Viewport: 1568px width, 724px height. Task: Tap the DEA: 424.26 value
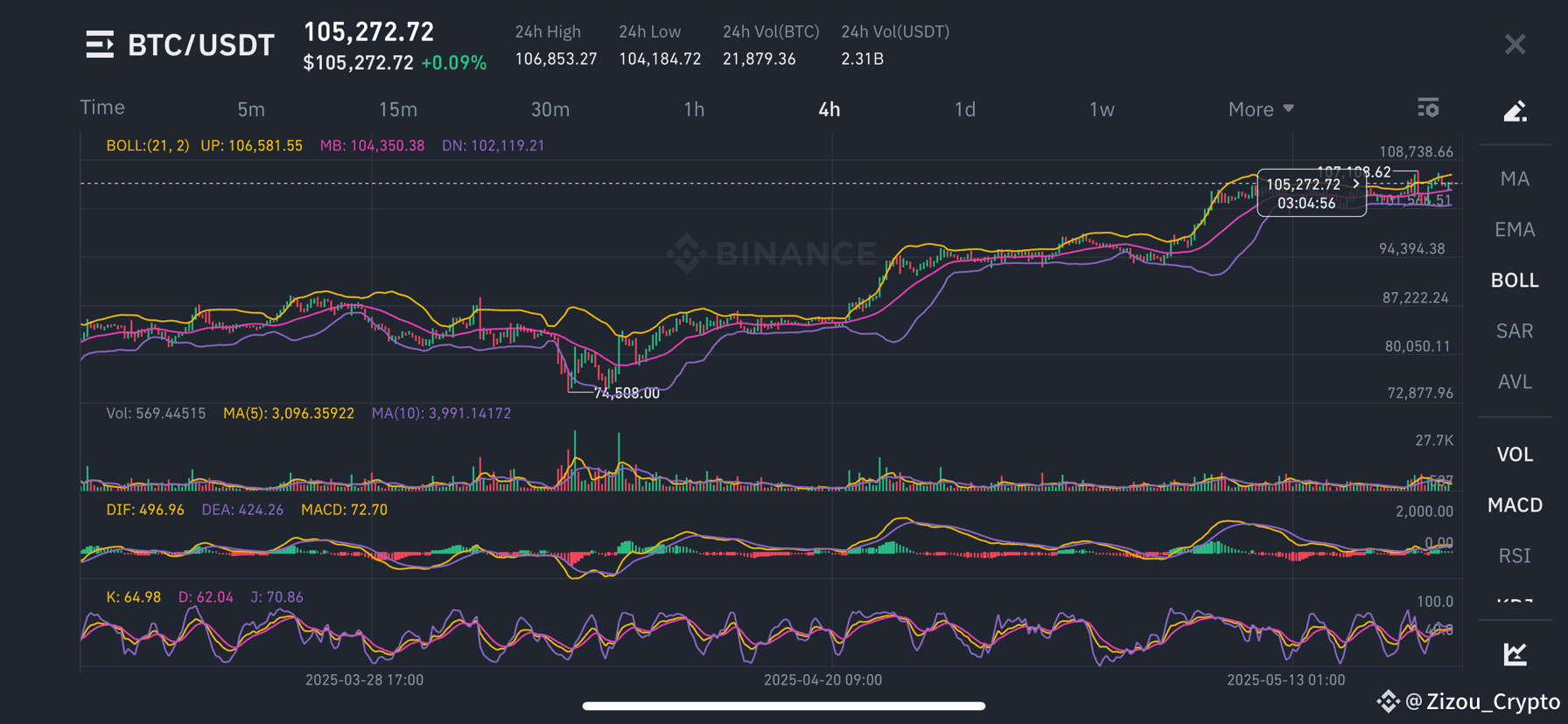242,510
